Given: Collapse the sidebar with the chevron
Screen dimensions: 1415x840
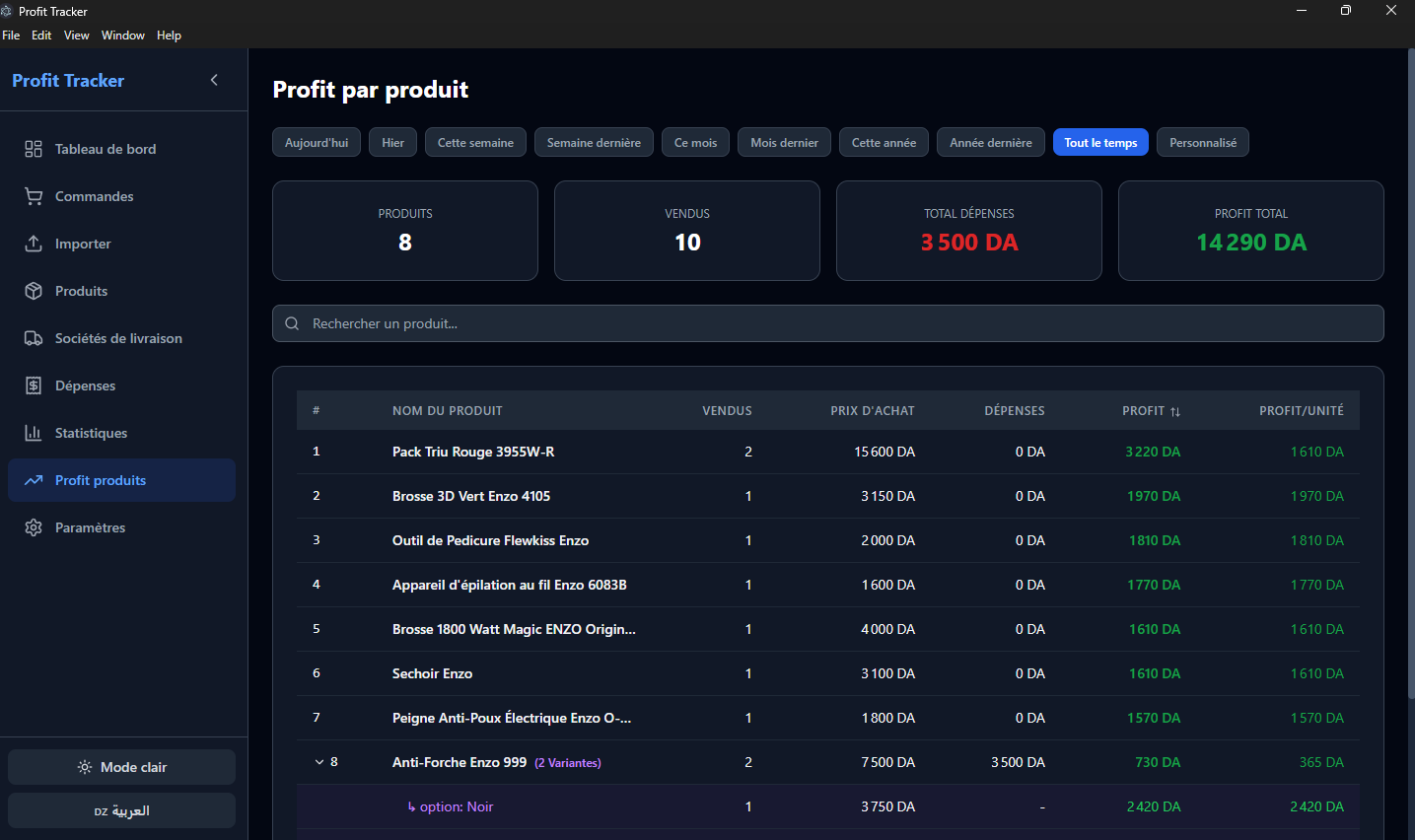Looking at the screenshot, I should [x=214, y=80].
